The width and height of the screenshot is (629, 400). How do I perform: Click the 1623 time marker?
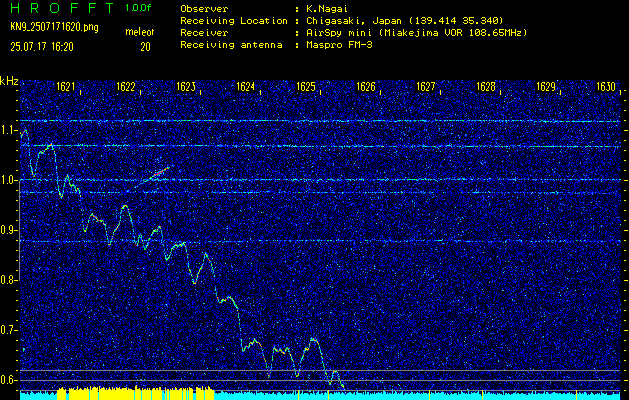186,87
